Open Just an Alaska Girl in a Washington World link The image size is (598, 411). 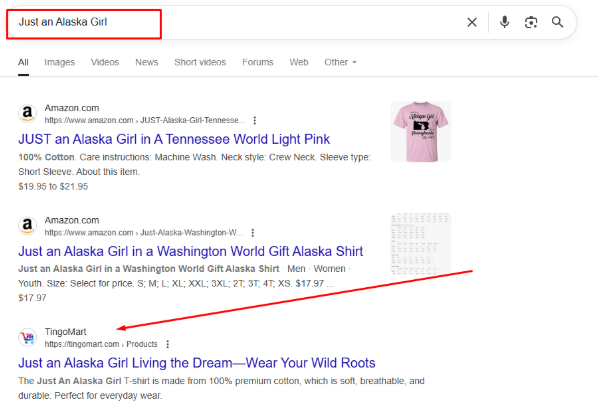coord(191,252)
